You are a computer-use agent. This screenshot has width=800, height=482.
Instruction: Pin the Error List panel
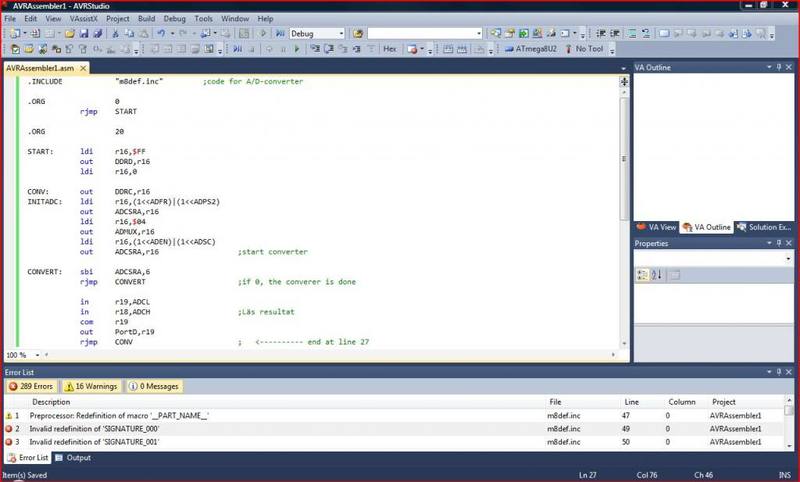pos(779,372)
